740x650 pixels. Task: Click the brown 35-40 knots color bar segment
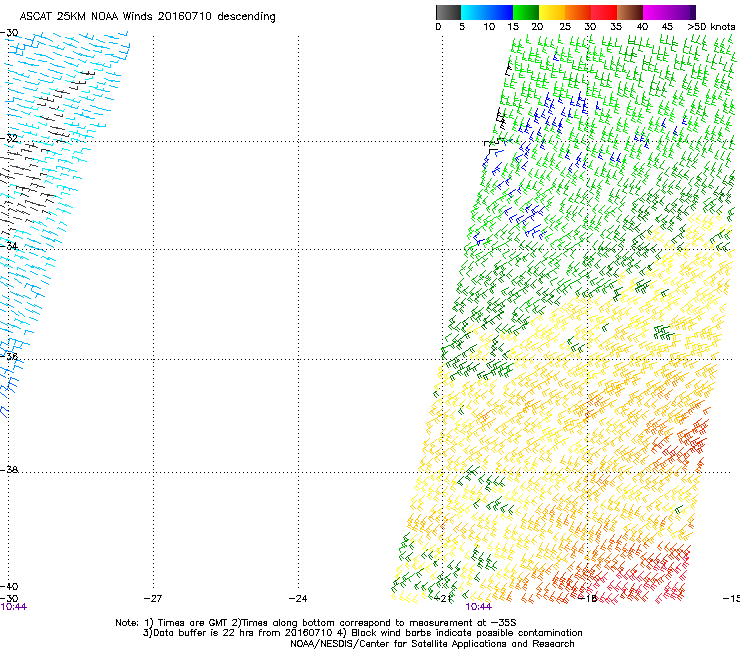(630, 12)
